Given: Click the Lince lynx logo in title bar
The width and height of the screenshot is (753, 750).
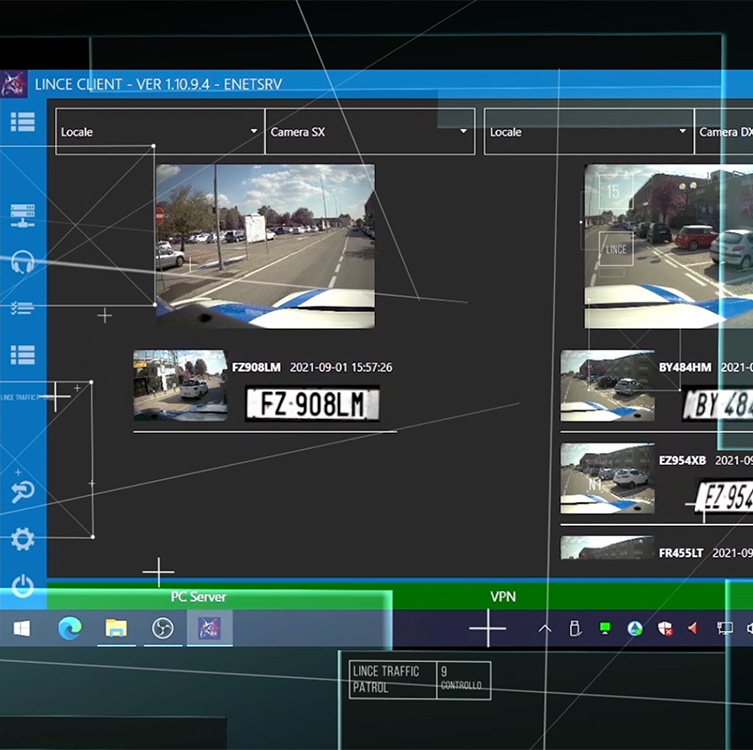Looking at the screenshot, I should (13, 84).
